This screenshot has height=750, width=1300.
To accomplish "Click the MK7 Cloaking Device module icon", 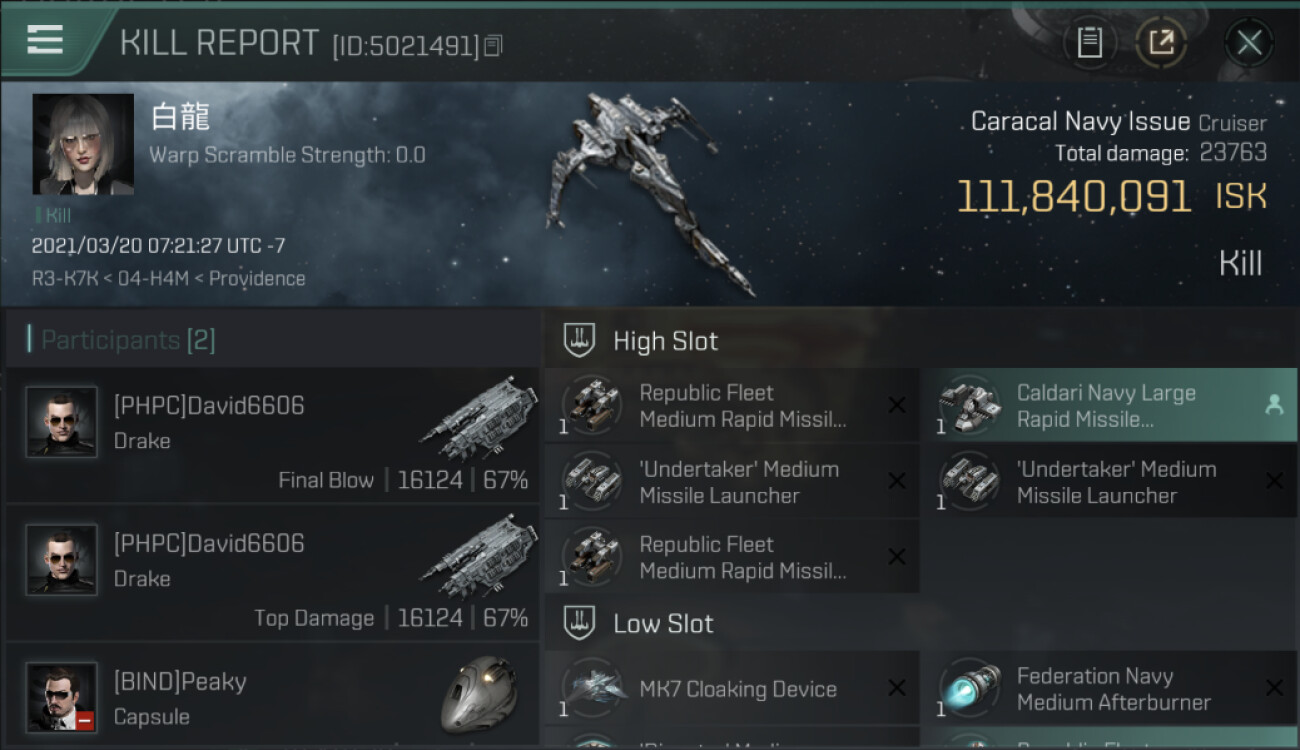I will [593, 689].
